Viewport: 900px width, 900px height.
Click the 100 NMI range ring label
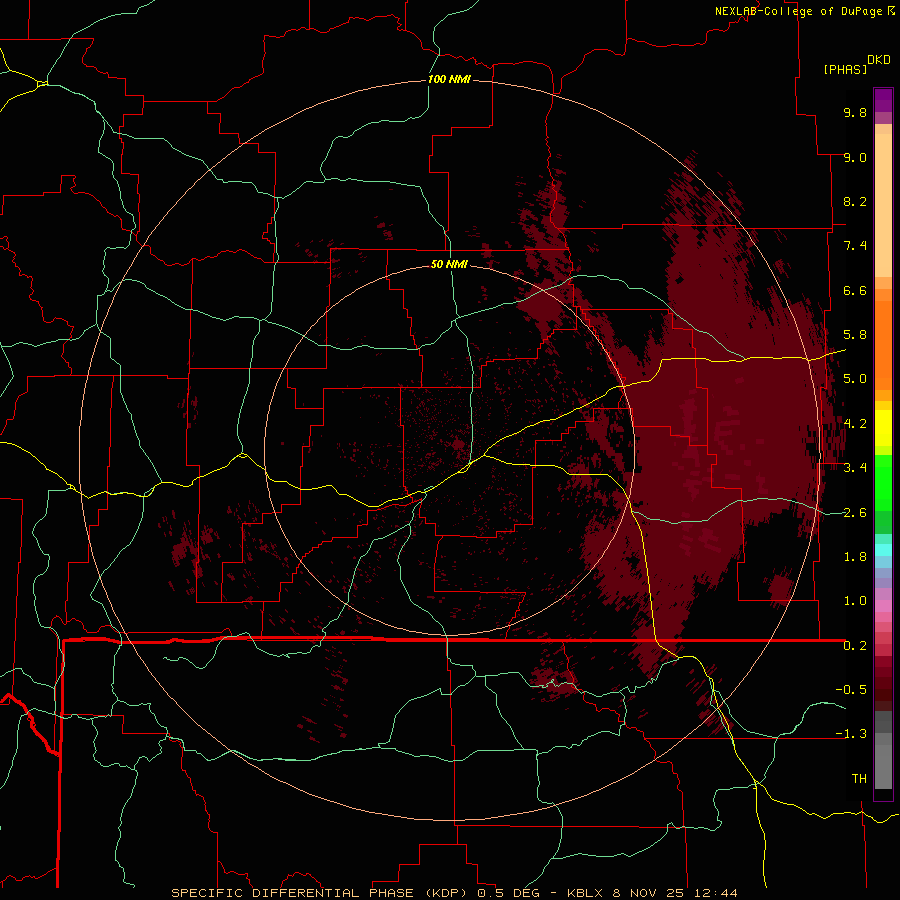(449, 79)
